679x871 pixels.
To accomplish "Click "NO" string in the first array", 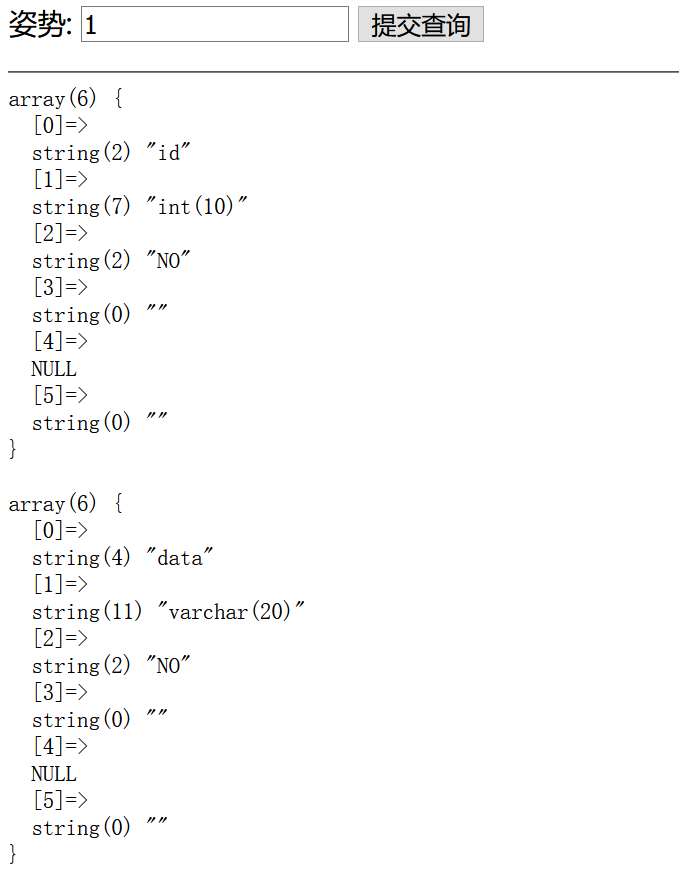I will tap(168, 260).
